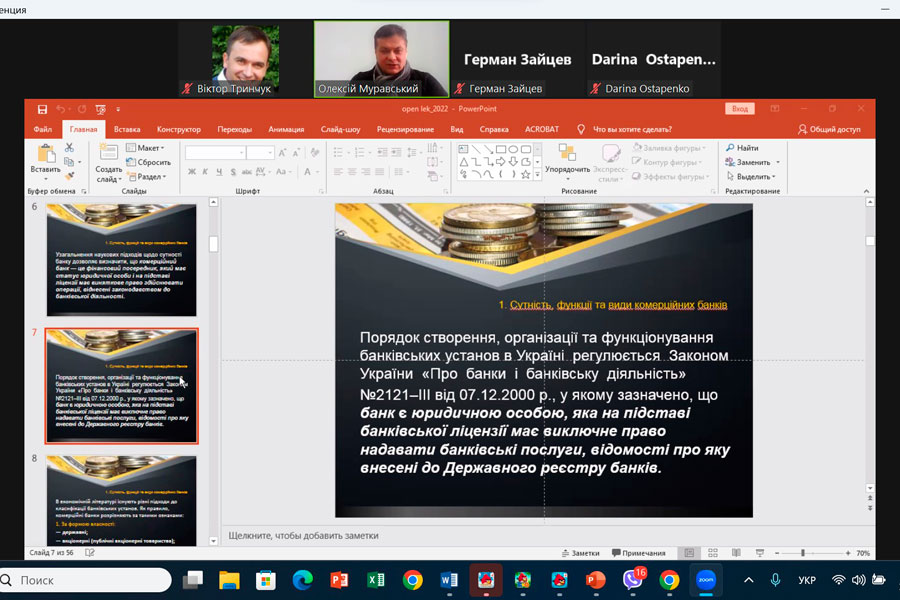The width and height of the screenshot is (900, 600).
Task: Open reading view from status bar
Action: point(734,553)
